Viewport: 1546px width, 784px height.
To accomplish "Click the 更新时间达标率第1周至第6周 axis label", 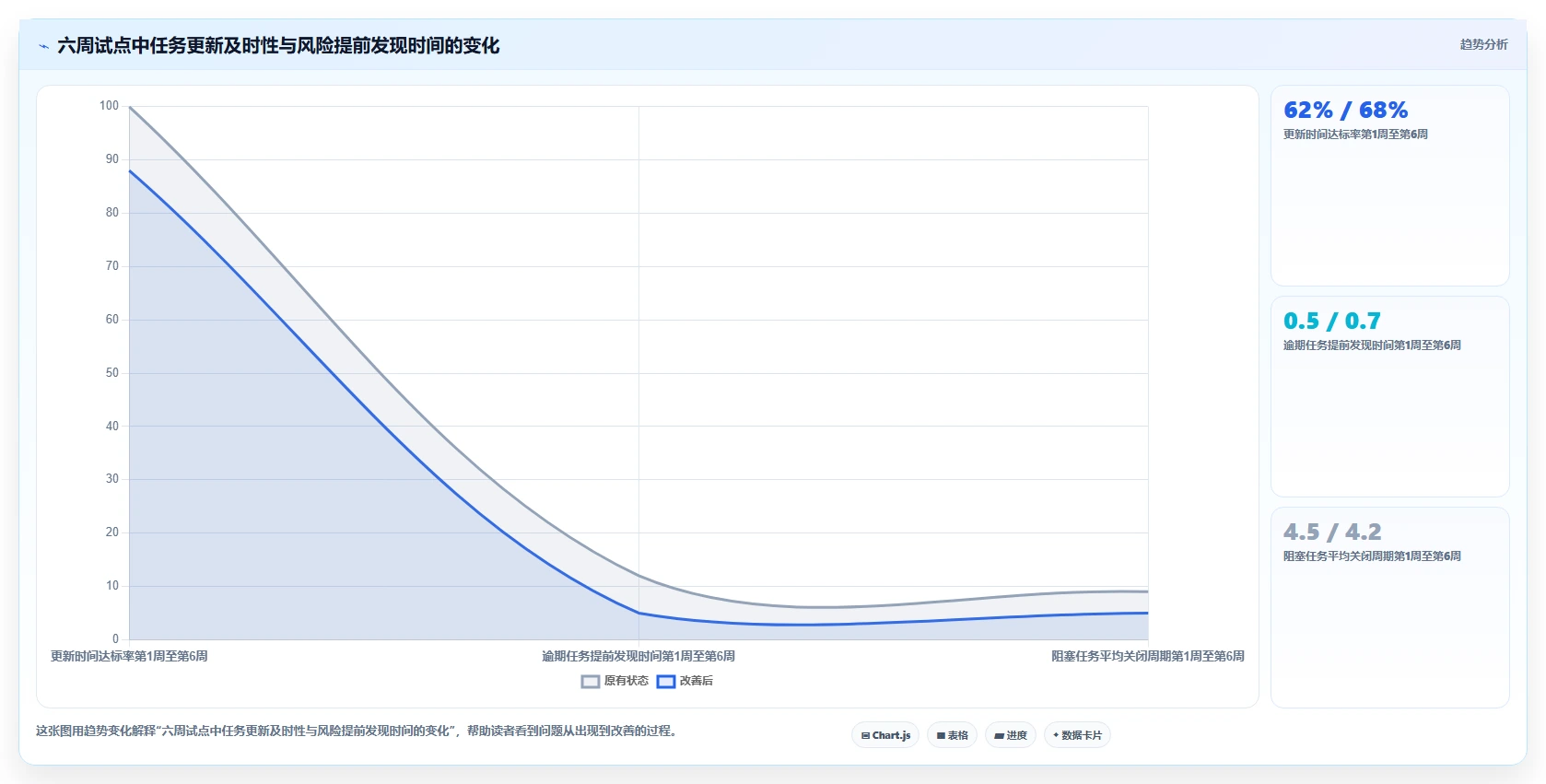I will click(129, 656).
